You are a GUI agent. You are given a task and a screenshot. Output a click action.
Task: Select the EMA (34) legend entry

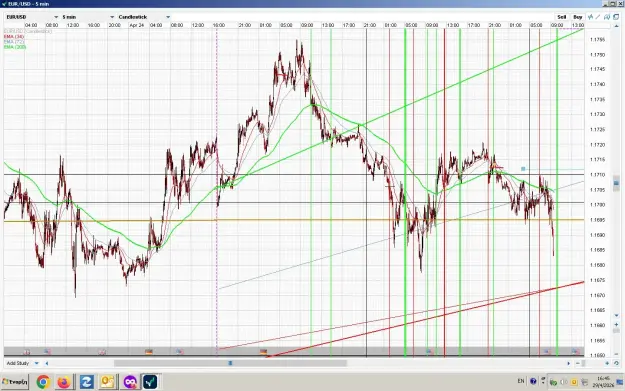(x=14, y=36)
